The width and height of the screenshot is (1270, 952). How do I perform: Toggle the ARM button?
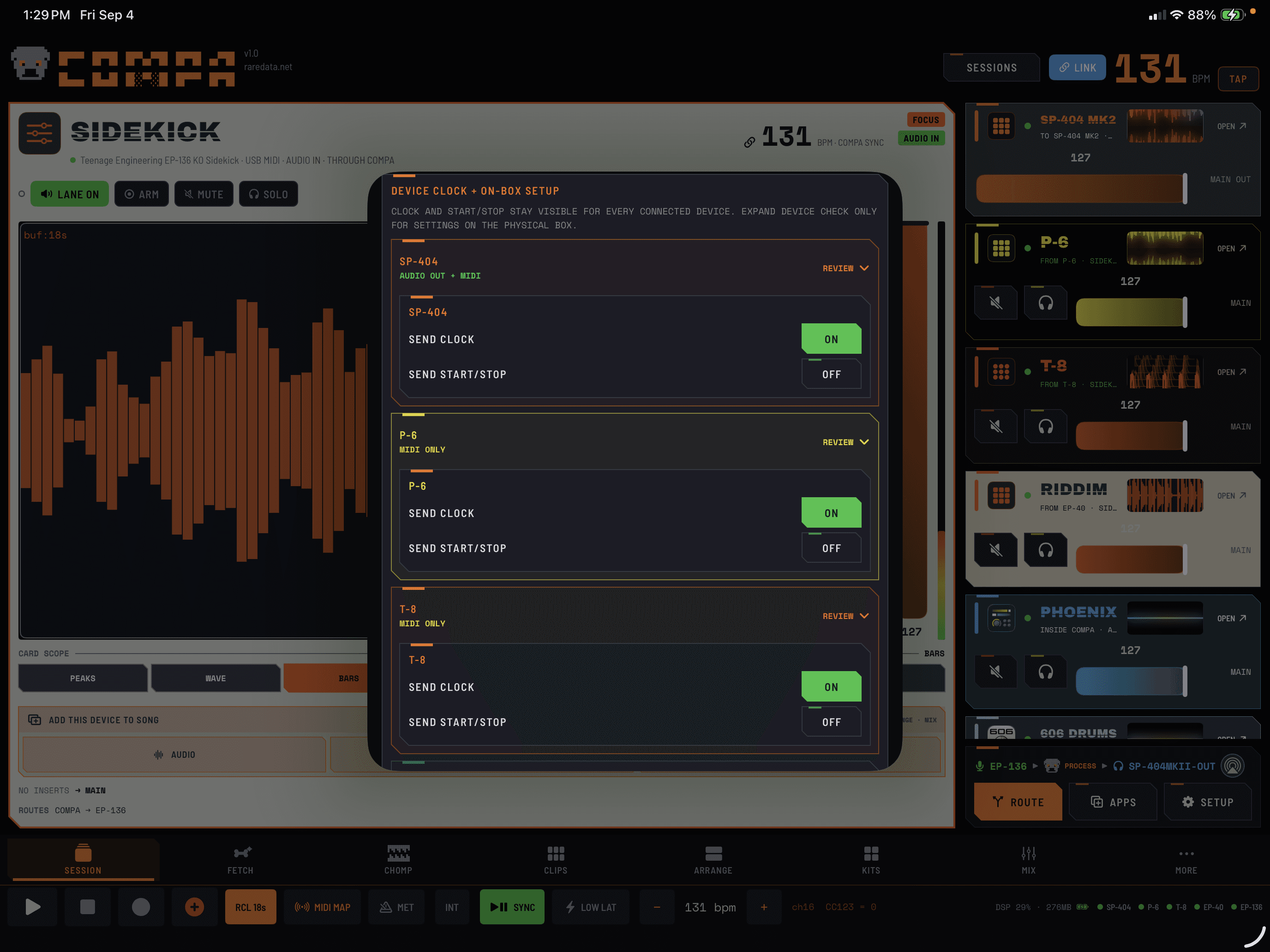tap(141, 194)
